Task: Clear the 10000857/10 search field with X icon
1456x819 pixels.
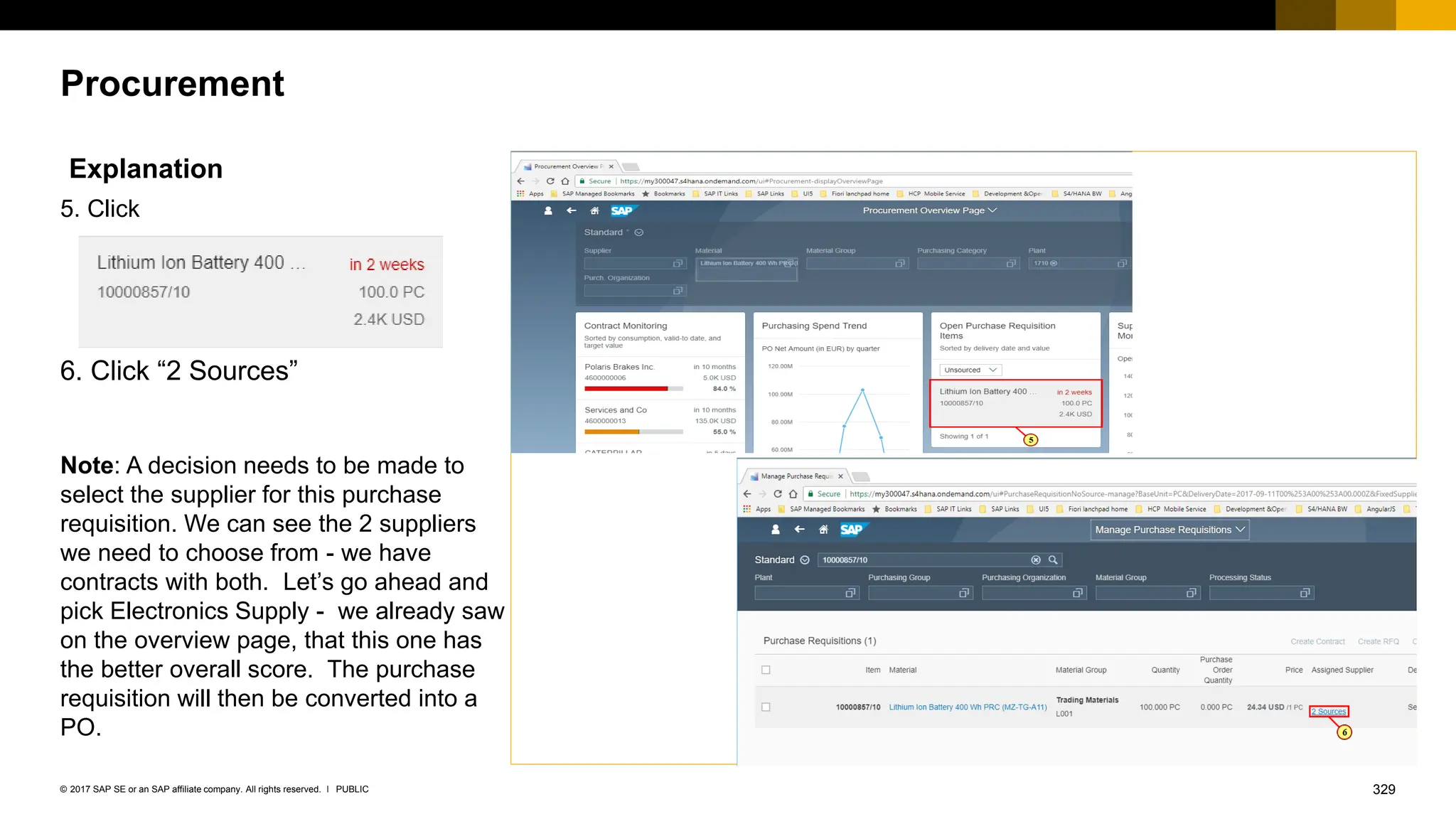Action: point(1036,560)
